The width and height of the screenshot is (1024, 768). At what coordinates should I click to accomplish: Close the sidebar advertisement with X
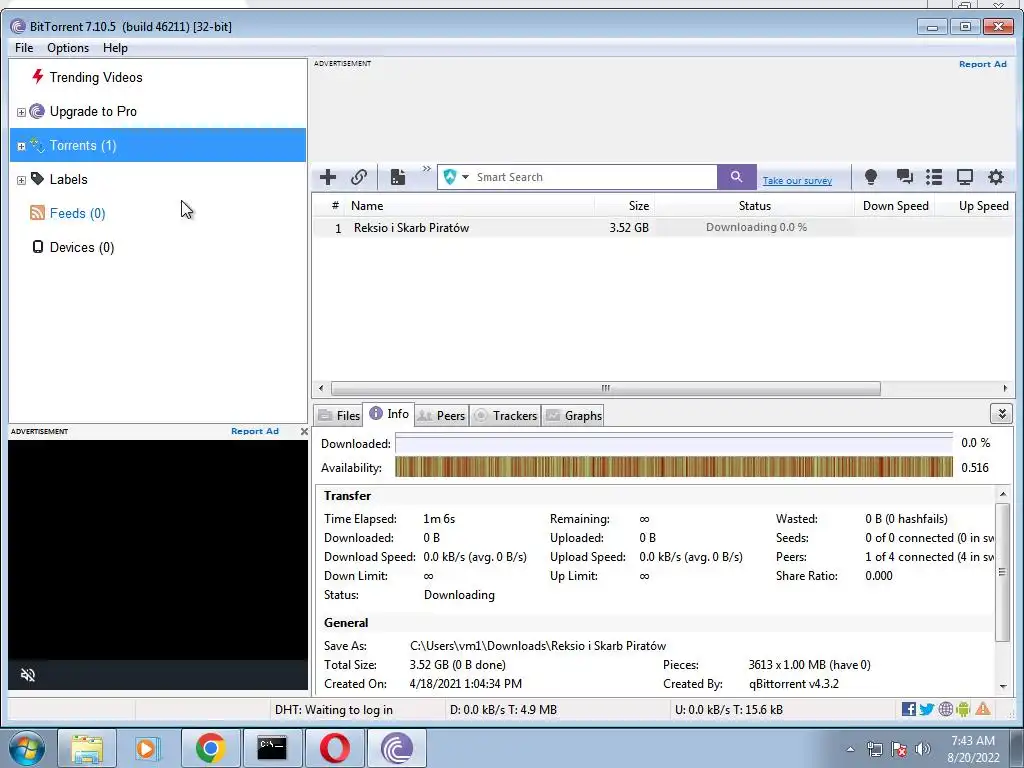304,431
